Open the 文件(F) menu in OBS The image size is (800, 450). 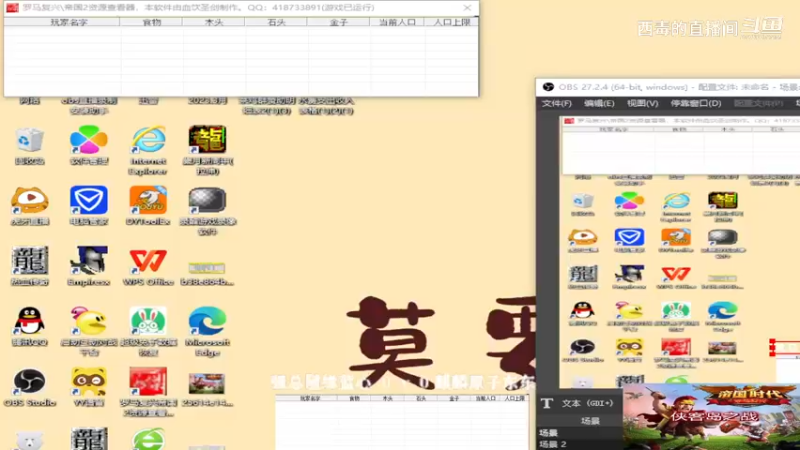pos(557,103)
